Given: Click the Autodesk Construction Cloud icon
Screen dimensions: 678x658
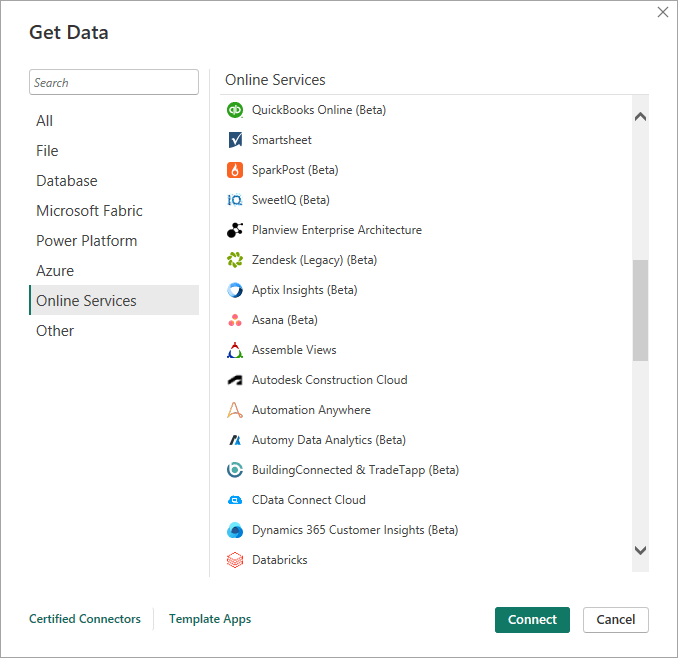Looking at the screenshot, I should click(x=235, y=380).
